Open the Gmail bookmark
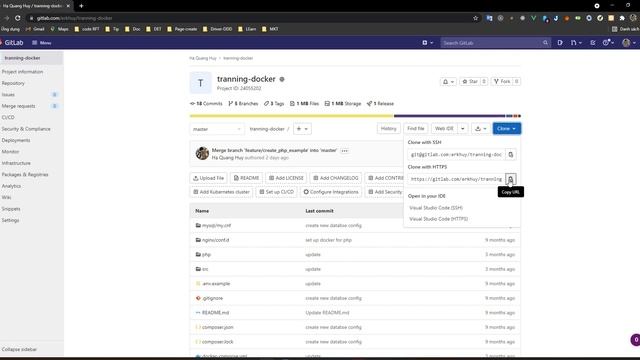 (x=35, y=29)
